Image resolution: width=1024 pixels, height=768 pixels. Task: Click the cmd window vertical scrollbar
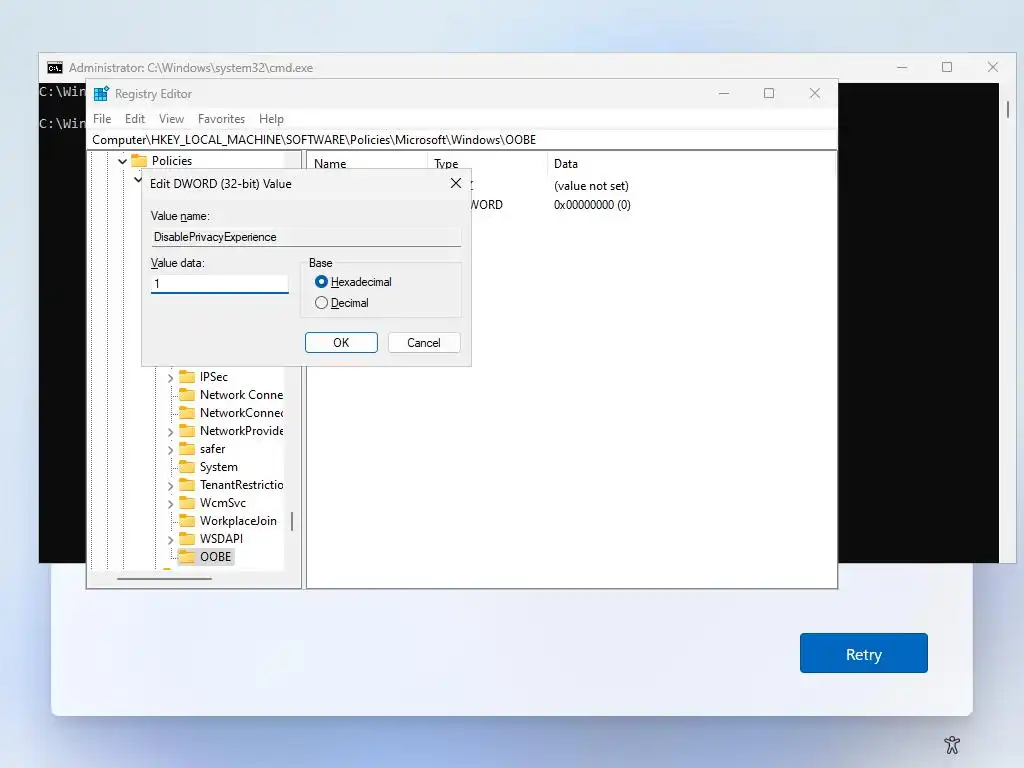pyautogui.click(x=1008, y=109)
